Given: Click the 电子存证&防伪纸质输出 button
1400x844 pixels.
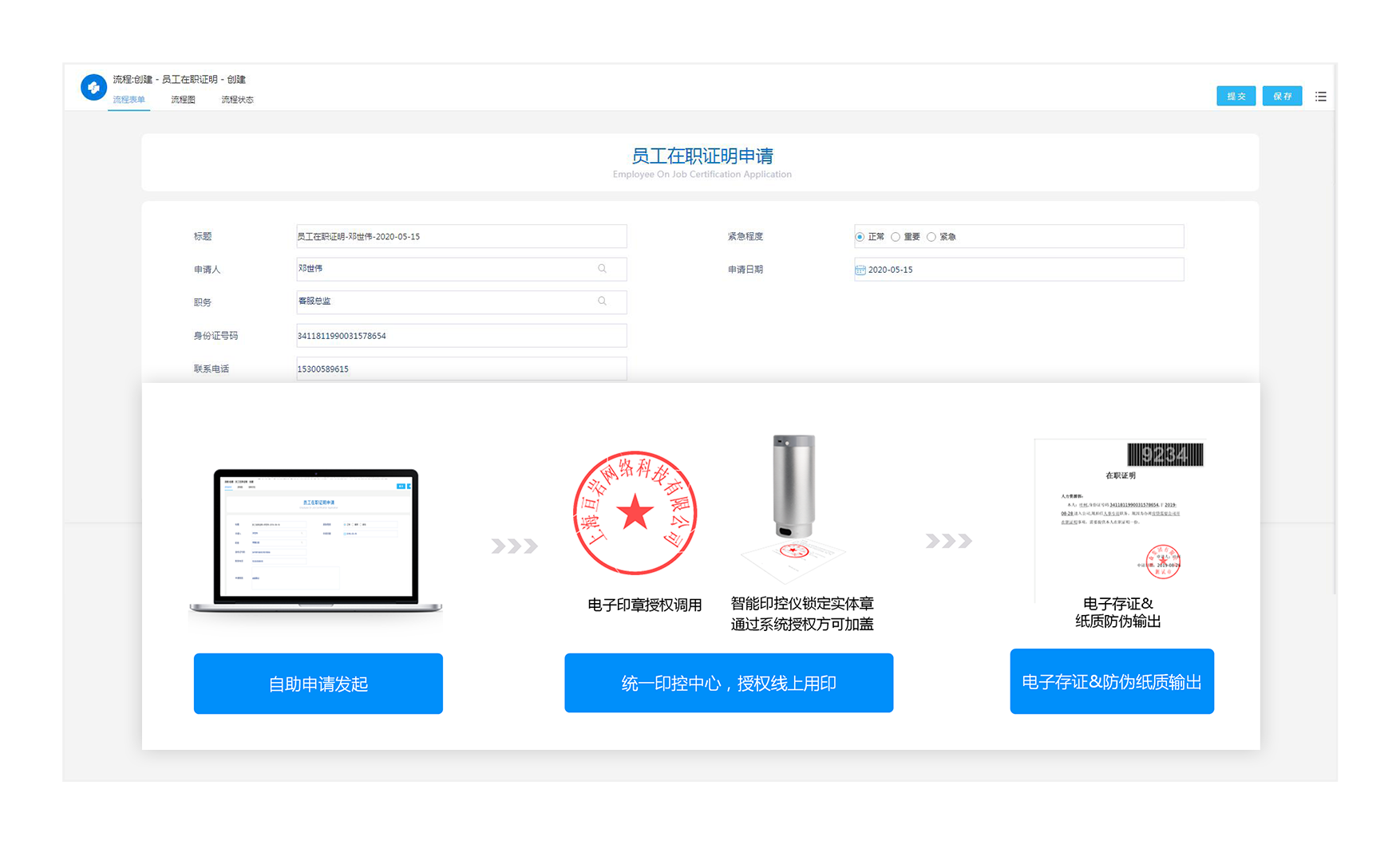Looking at the screenshot, I should click(1112, 681).
